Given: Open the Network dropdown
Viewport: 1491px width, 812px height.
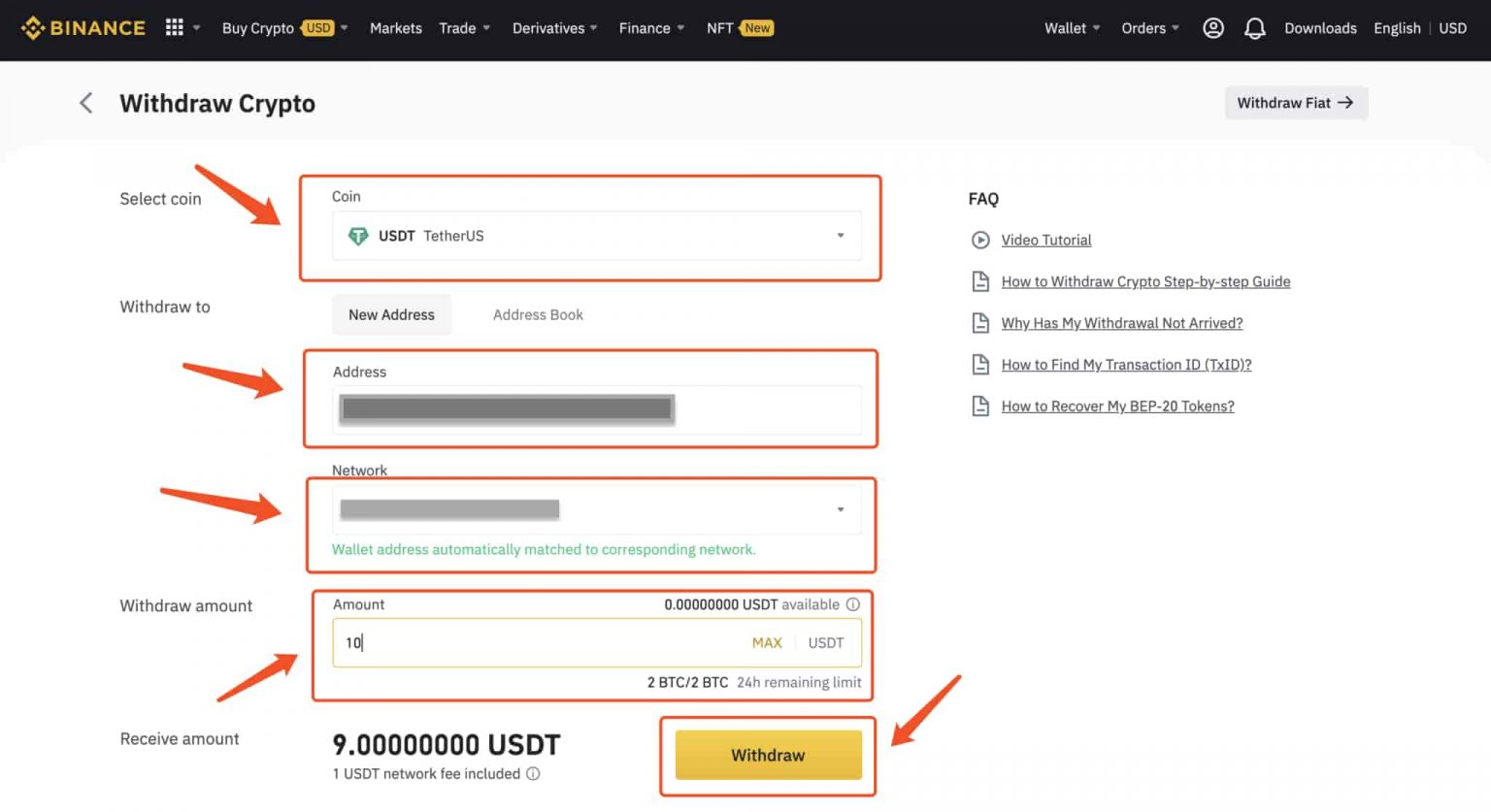Looking at the screenshot, I should (x=840, y=508).
